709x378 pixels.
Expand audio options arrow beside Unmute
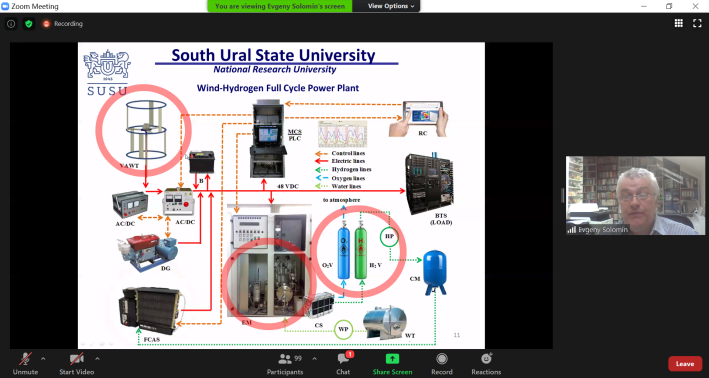point(43,359)
